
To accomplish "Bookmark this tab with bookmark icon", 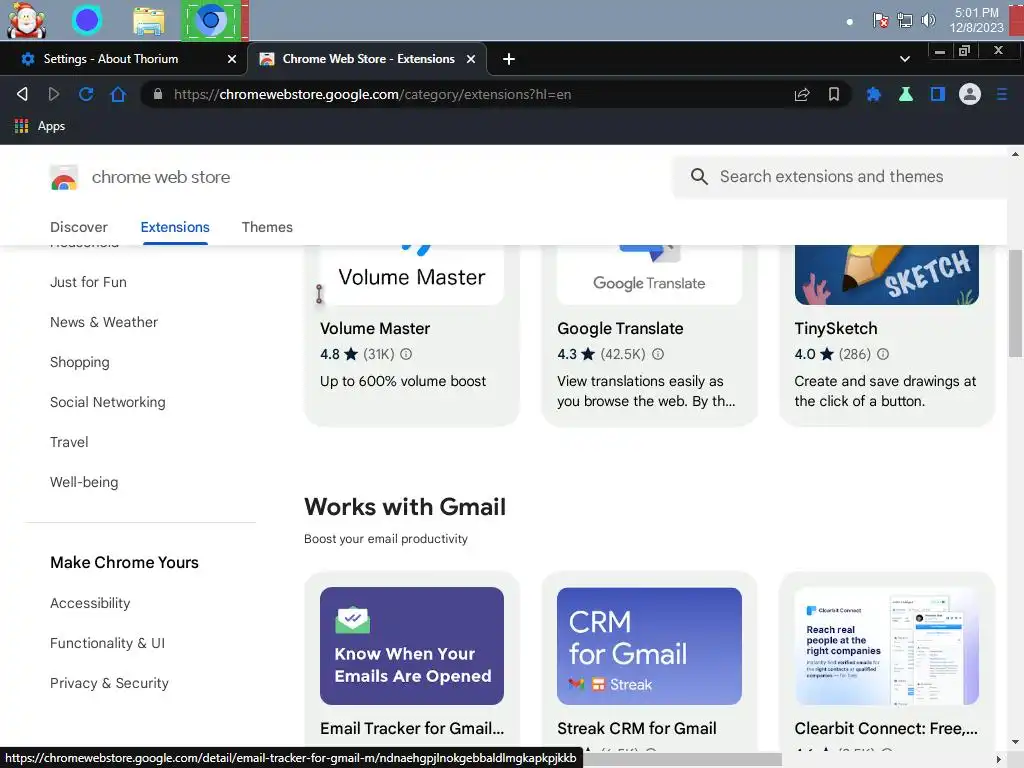I will [834, 94].
